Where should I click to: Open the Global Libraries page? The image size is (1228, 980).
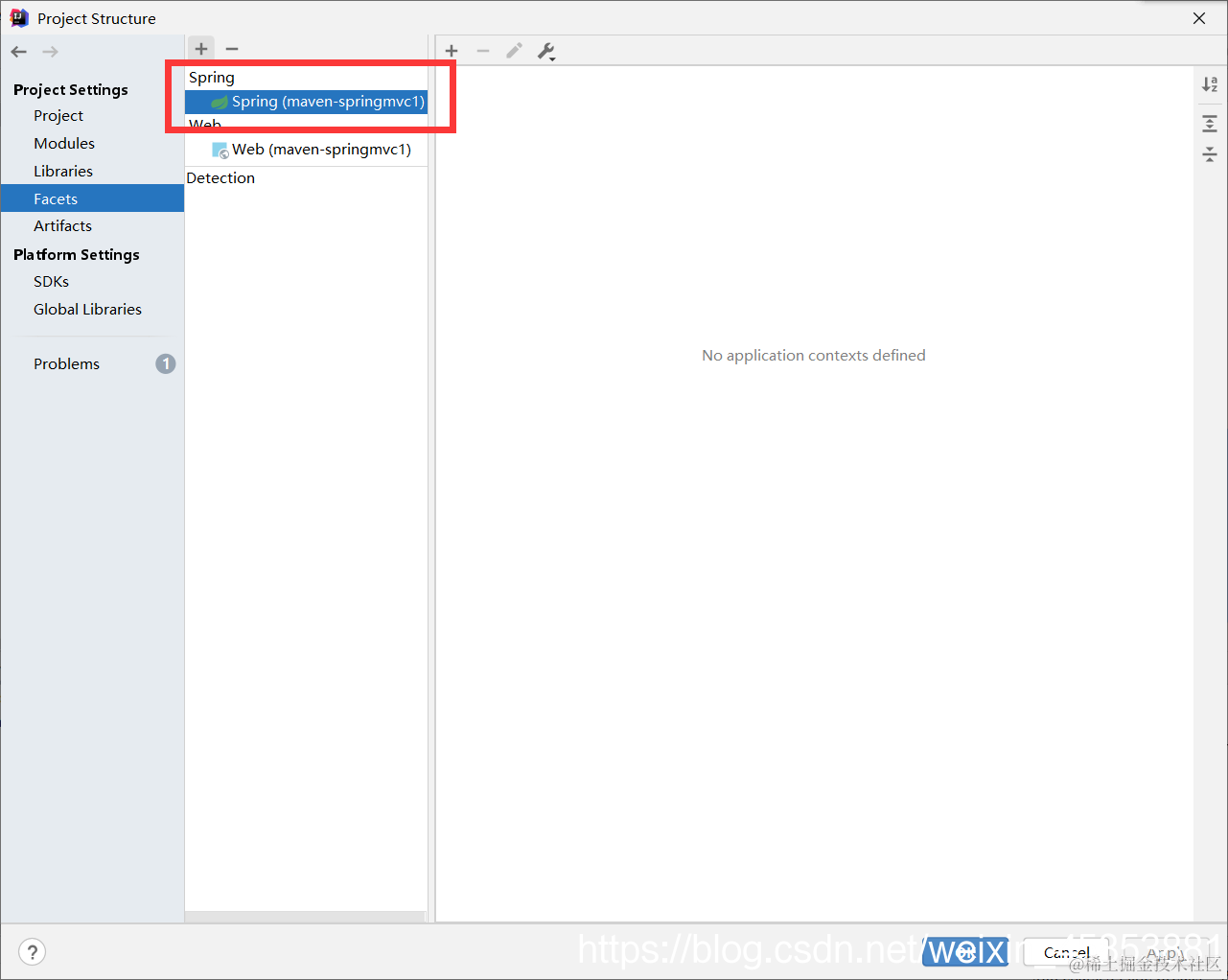(87, 309)
